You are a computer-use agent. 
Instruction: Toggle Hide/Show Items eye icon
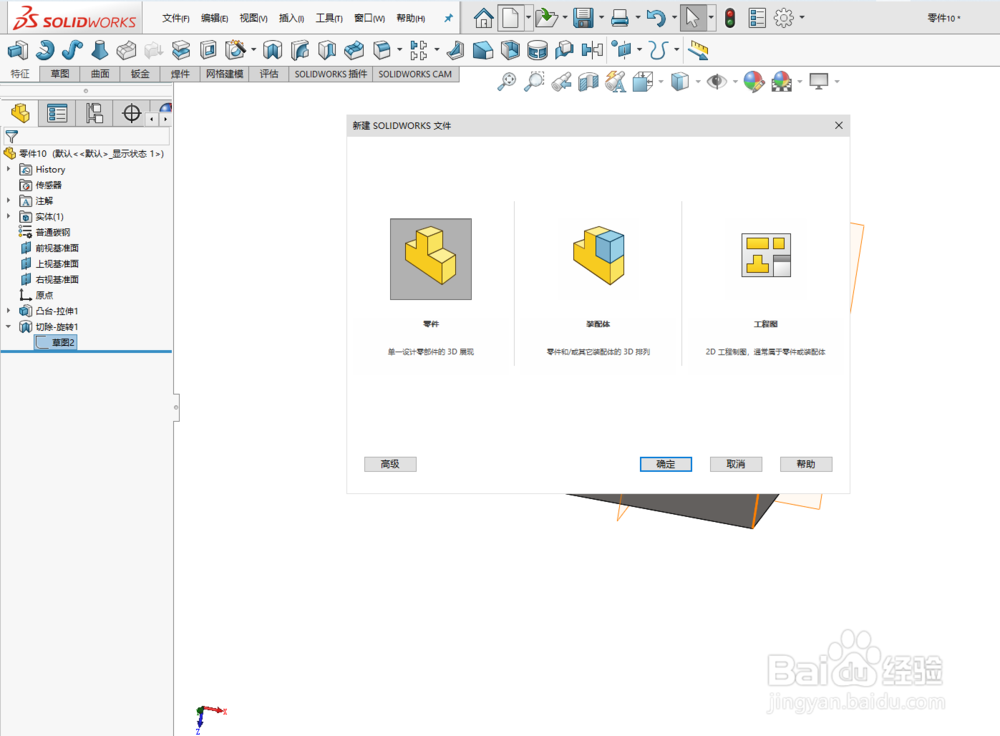(717, 82)
